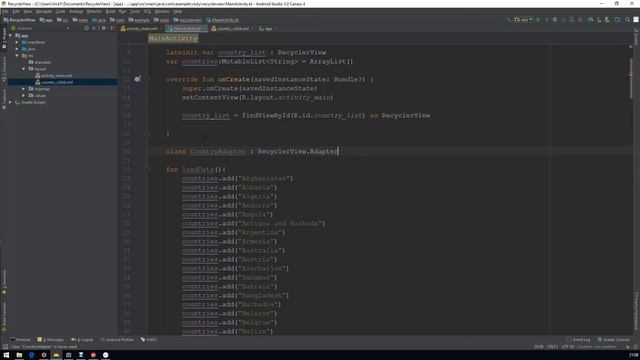Expand the java folder arrow
This screenshot has width=640, height=360.
point(17,49)
